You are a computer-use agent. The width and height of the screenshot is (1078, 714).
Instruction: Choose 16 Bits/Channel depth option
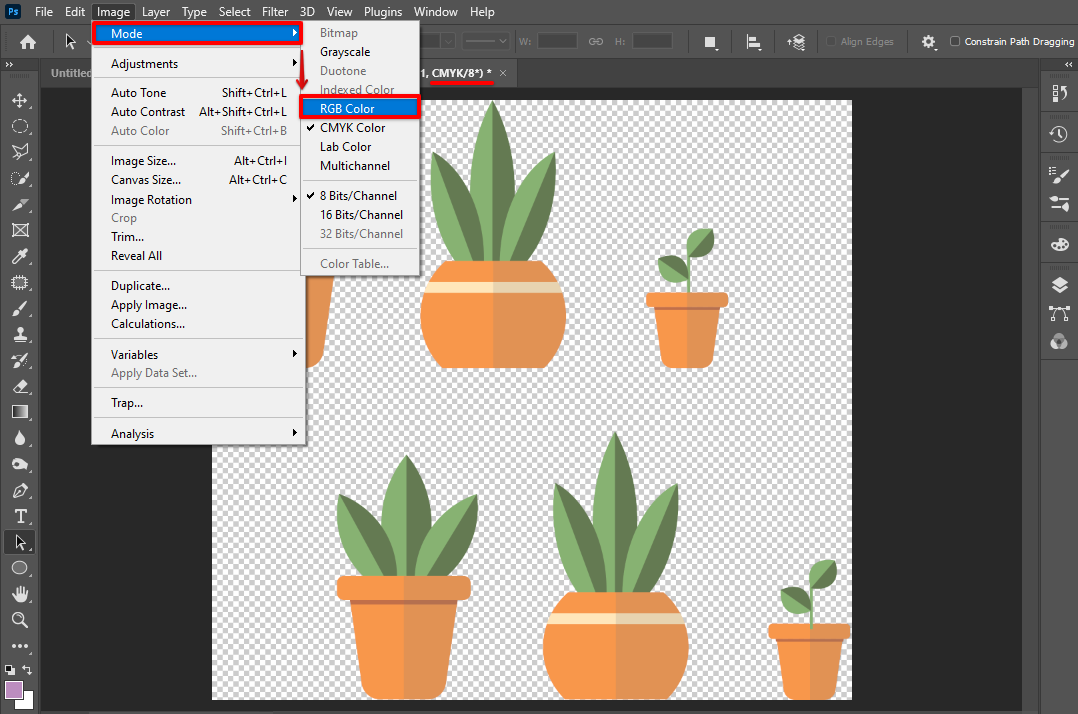tap(361, 215)
